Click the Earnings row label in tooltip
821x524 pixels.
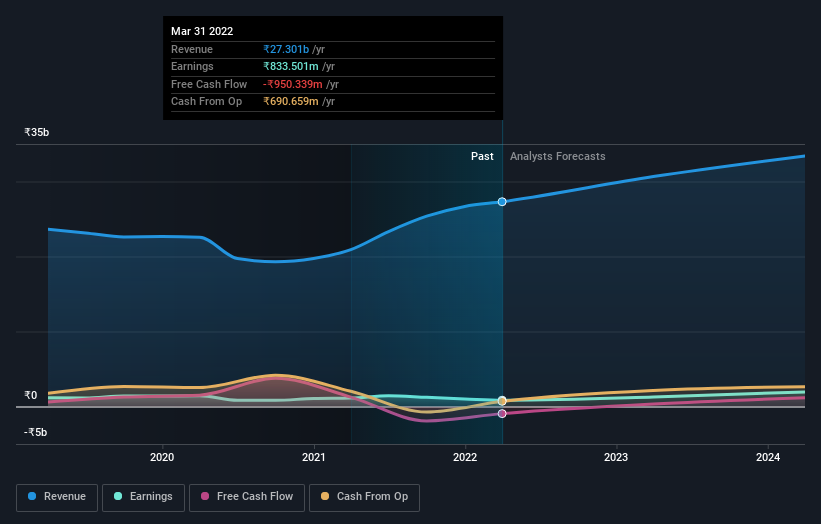click(192, 66)
